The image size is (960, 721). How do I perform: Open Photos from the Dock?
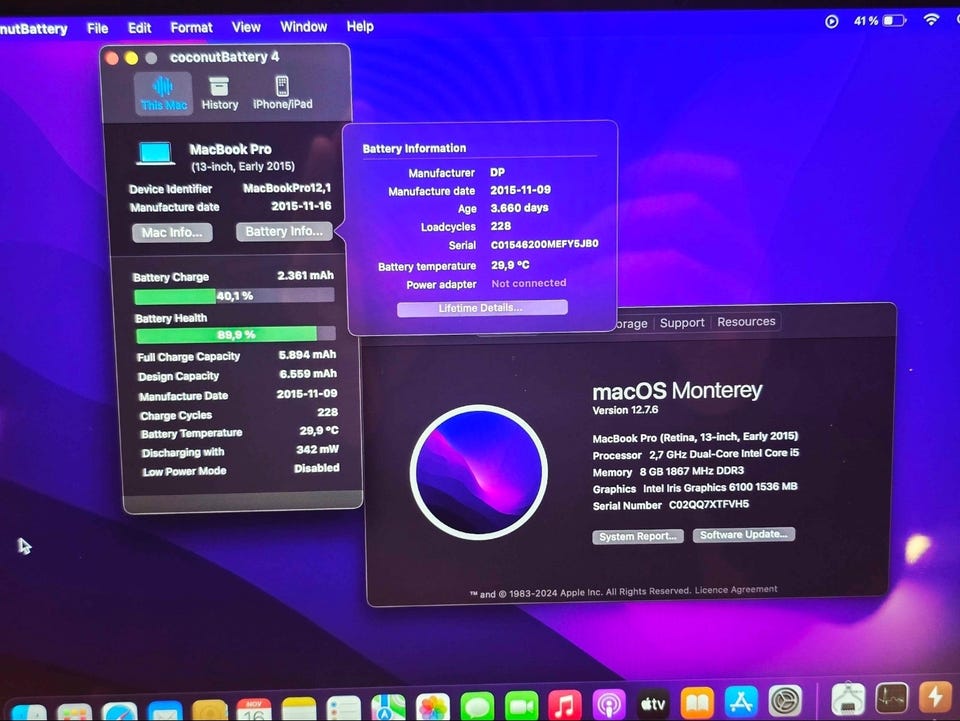[x=433, y=706]
